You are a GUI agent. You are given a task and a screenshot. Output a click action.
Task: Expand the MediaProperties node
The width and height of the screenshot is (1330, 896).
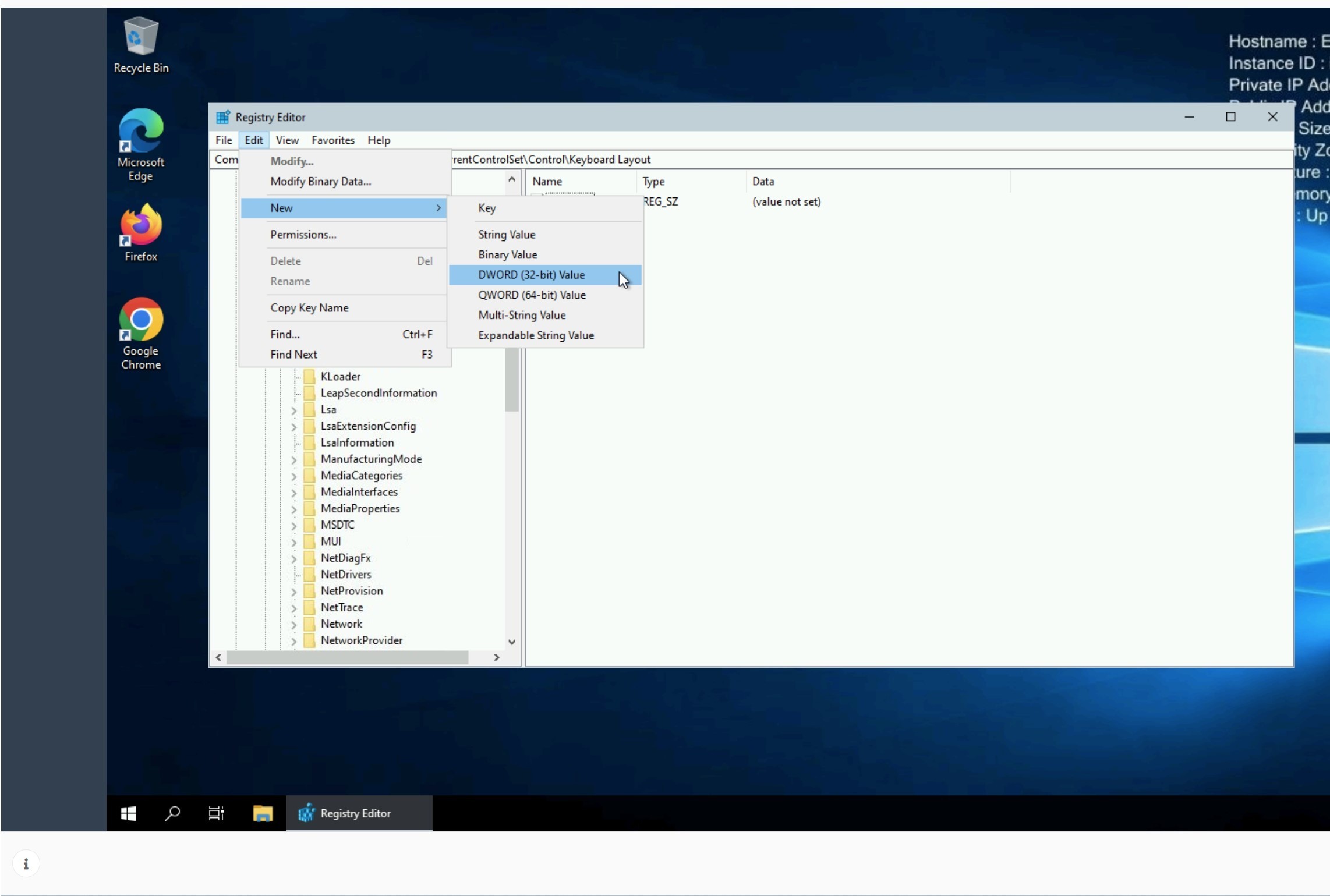click(293, 509)
